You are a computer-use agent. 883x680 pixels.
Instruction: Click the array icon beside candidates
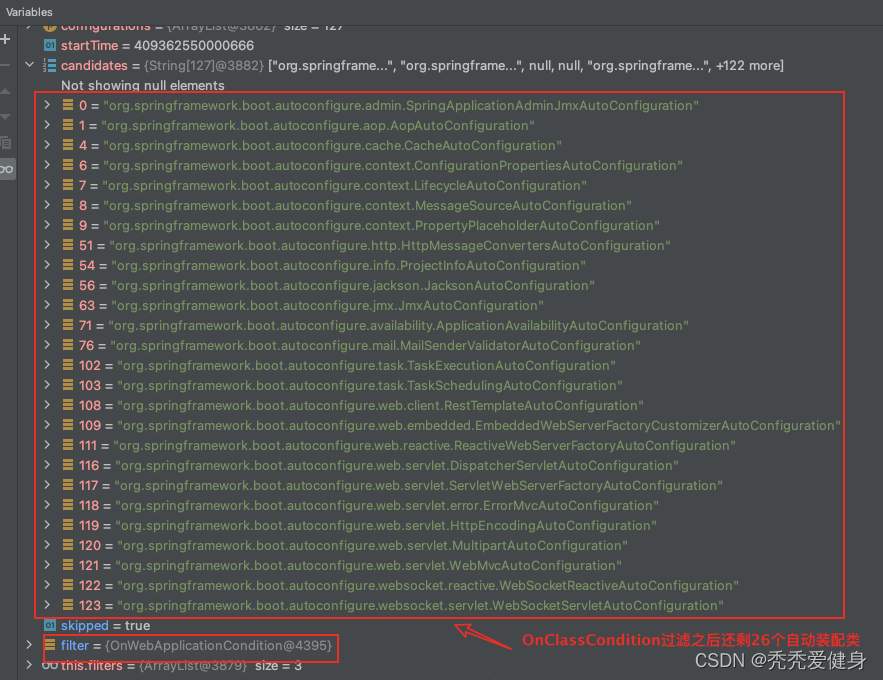[49, 66]
